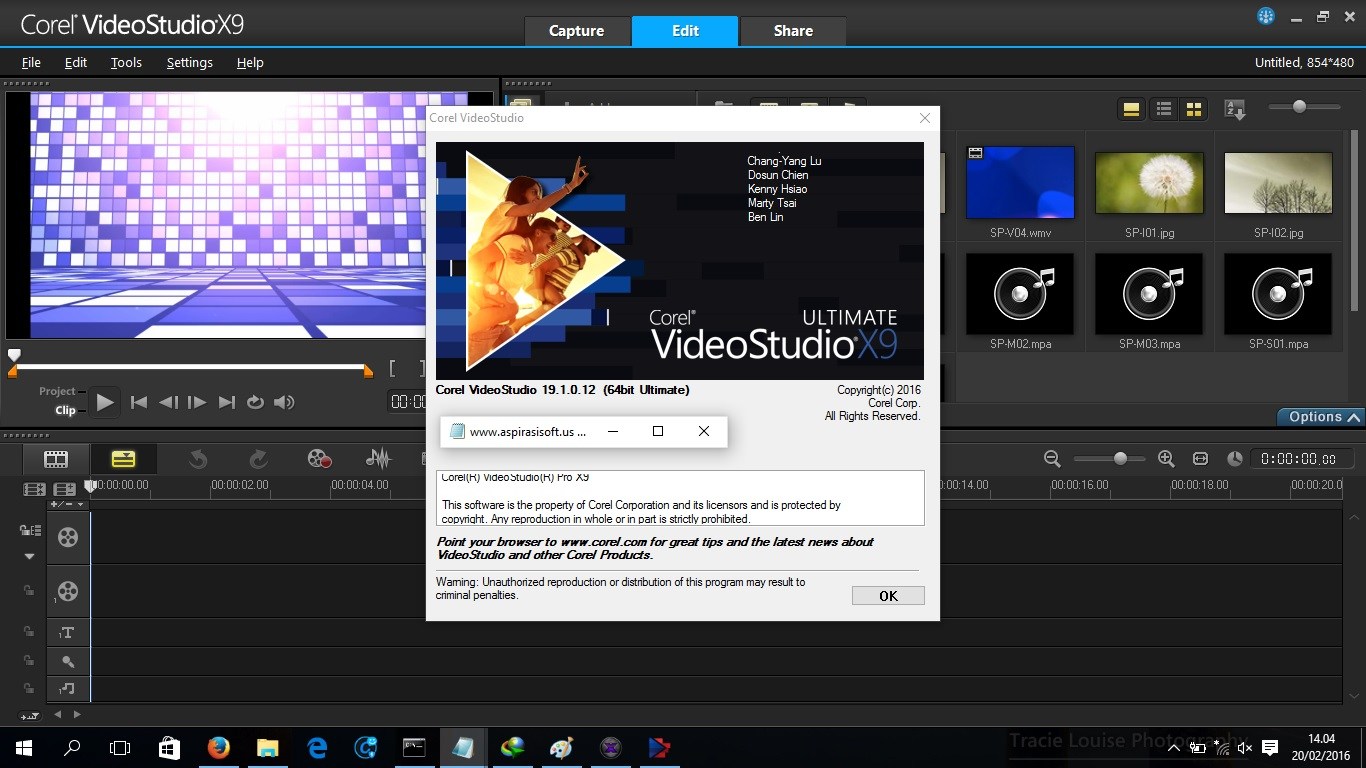This screenshot has height=768, width=1366.
Task: Open the Tools menu
Action: [126, 62]
